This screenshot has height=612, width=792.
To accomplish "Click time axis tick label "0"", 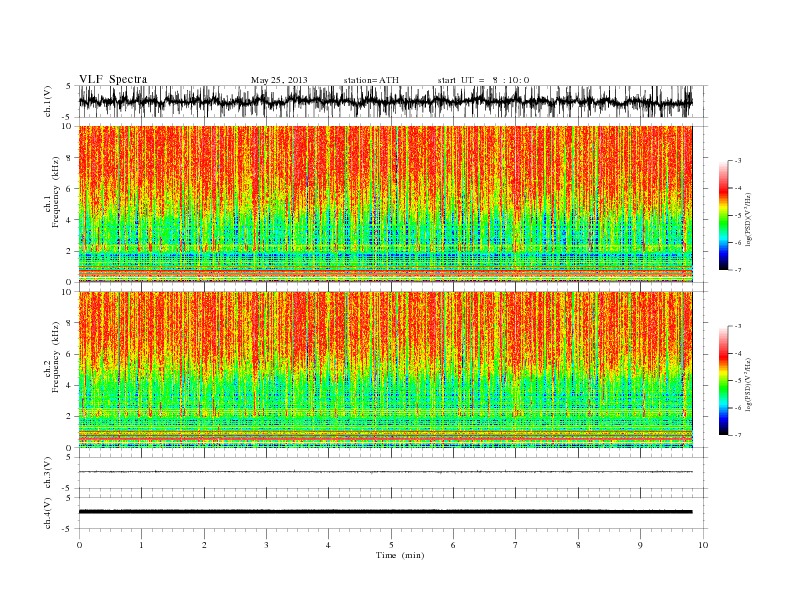I will point(79,545).
